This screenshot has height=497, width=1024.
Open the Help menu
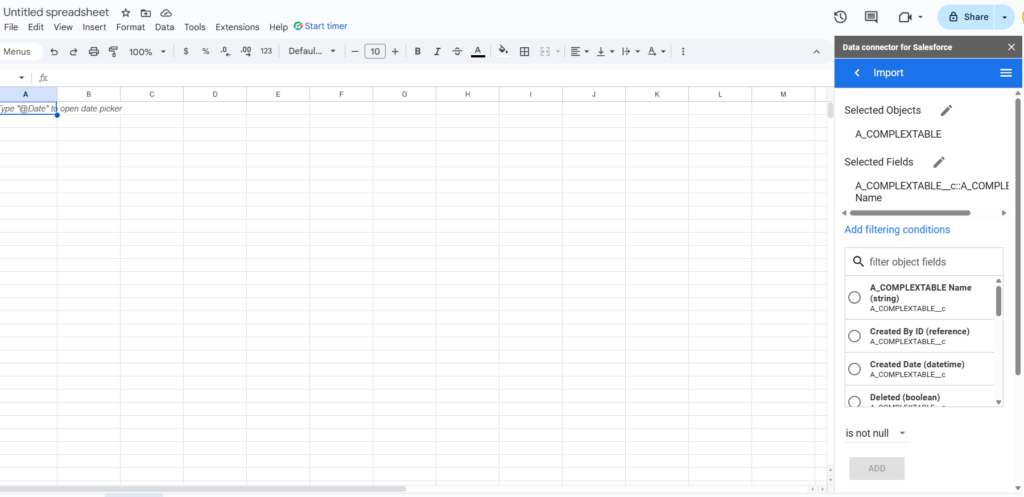click(278, 27)
